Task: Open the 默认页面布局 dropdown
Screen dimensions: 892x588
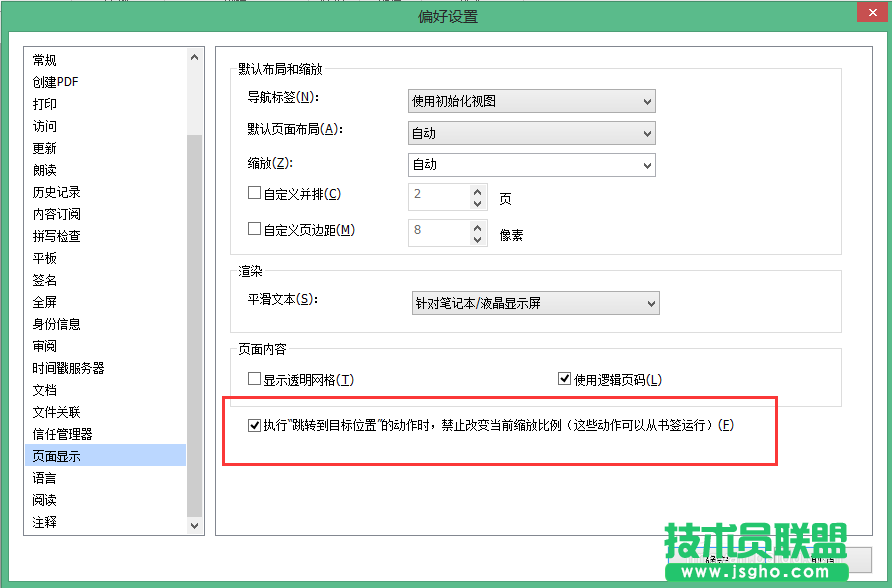Action: tap(531, 133)
